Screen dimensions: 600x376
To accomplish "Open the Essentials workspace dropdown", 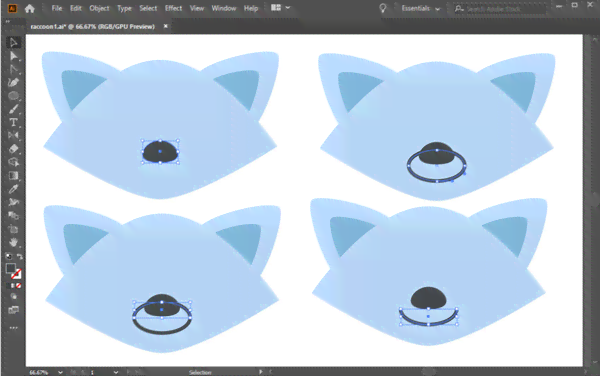I will click(x=421, y=8).
